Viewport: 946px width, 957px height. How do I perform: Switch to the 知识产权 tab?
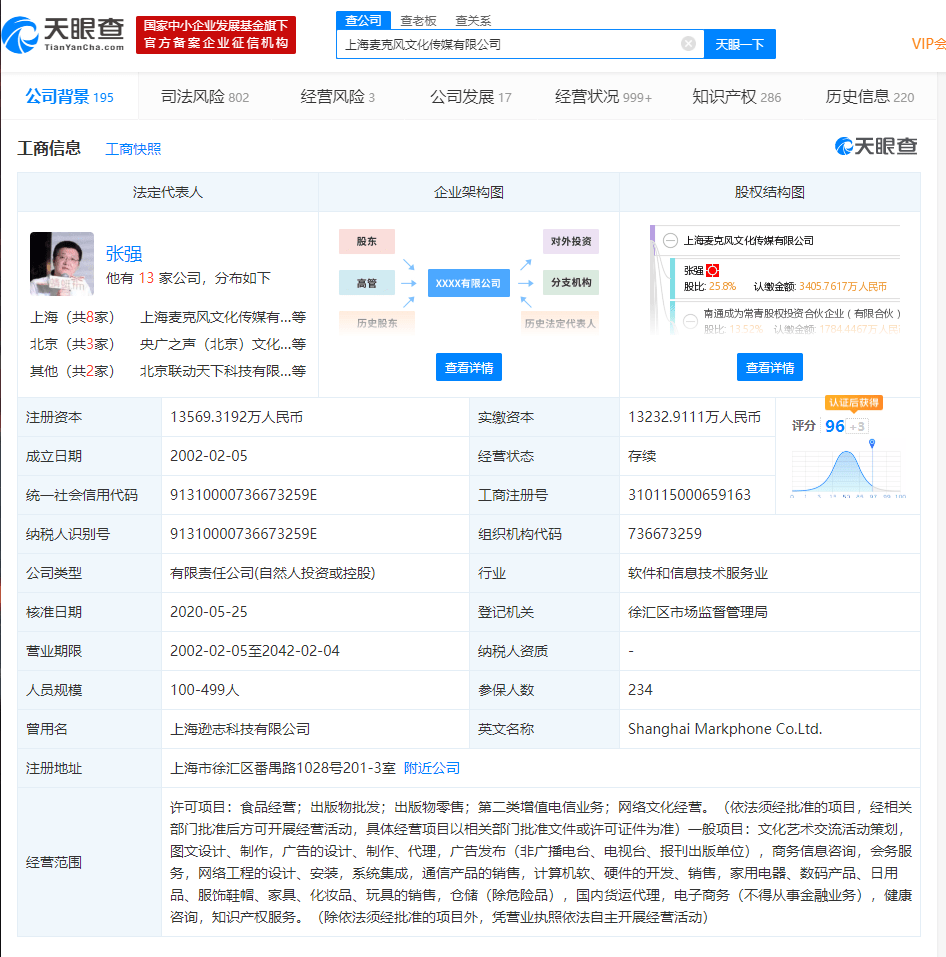tap(736, 97)
